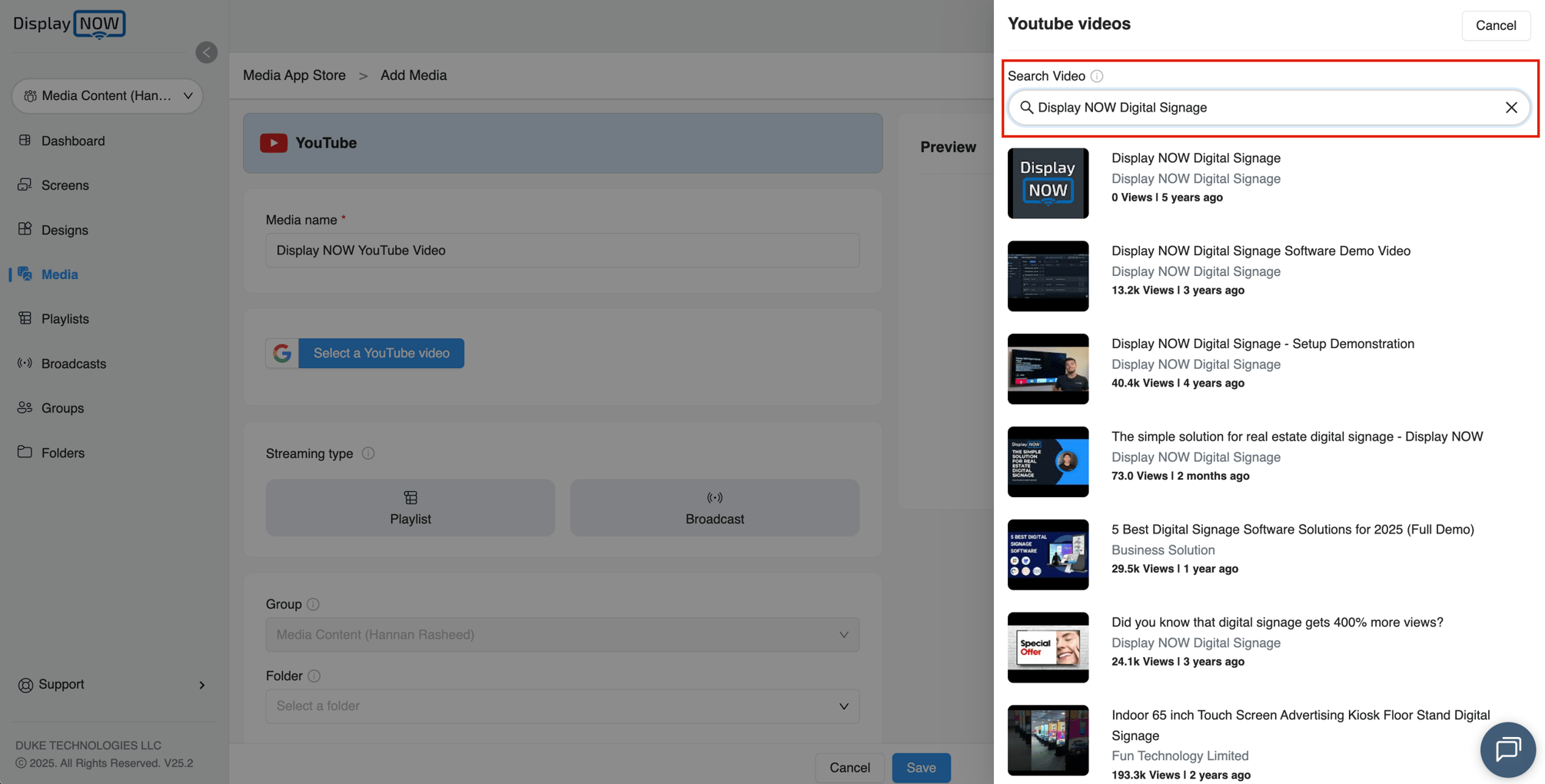Open the Select a folder dropdown
This screenshot has width=1545, height=784.
pos(563,706)
